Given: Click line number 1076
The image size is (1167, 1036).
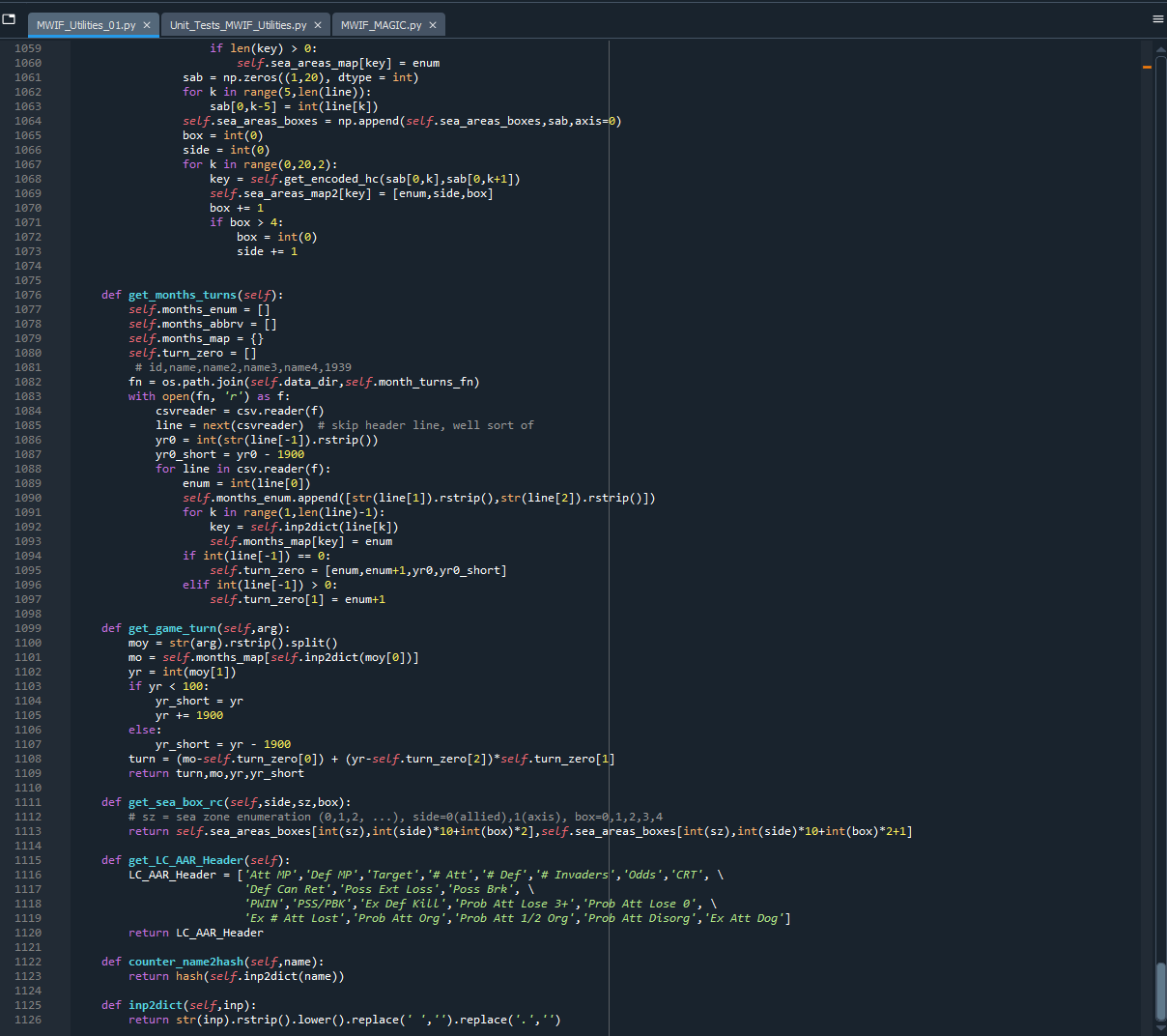Looking at the screenshot, I should point(28,295).
